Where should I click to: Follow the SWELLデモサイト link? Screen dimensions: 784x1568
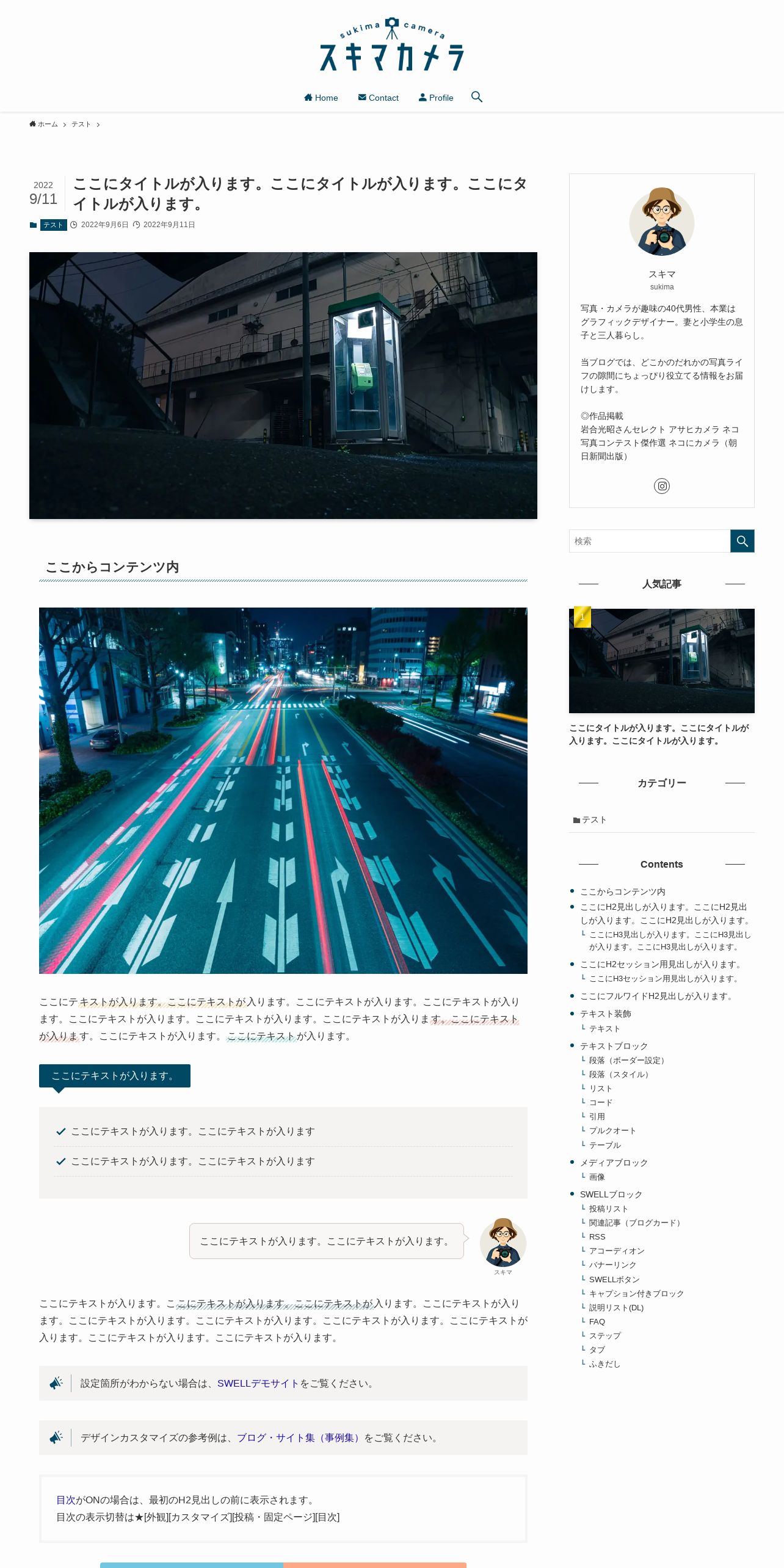[258, 1384]
